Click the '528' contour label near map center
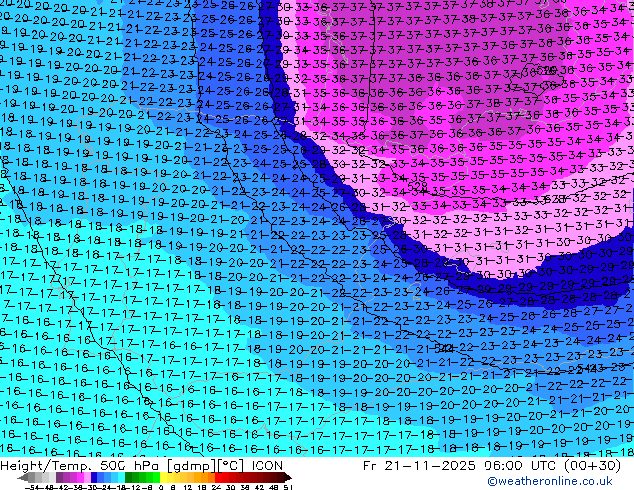Image resolution: width=634 pixels, height=490 pixels. tap(418, 186)
